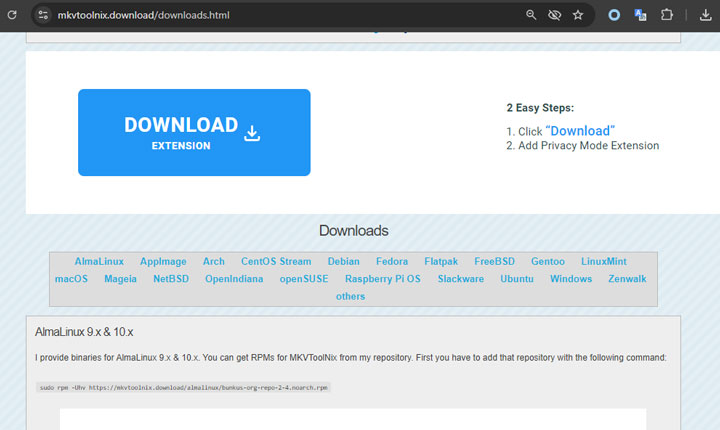The image size is (720, 430).
Task: Jump to the AppImage downloads section
Action: click(163, 261)
